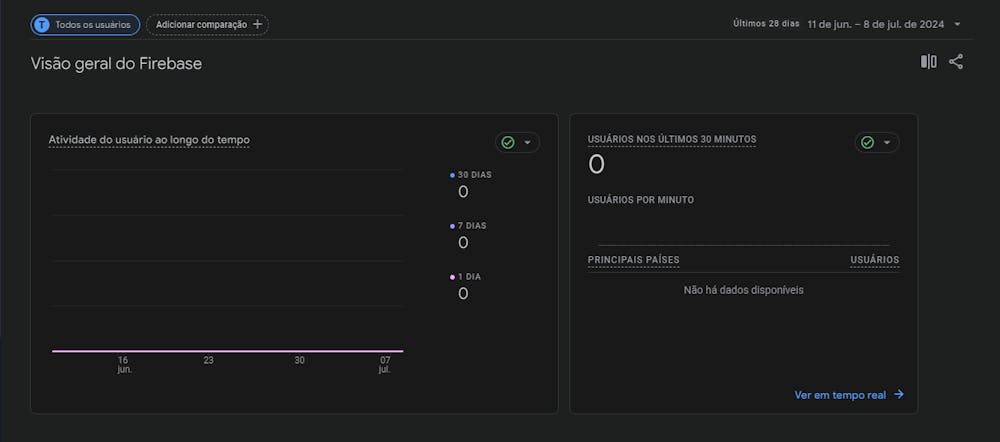The width and height of the screenshot is (1000, 442).
Task: Click the green check icon in the activity card
Action: (x=508, y=142)
